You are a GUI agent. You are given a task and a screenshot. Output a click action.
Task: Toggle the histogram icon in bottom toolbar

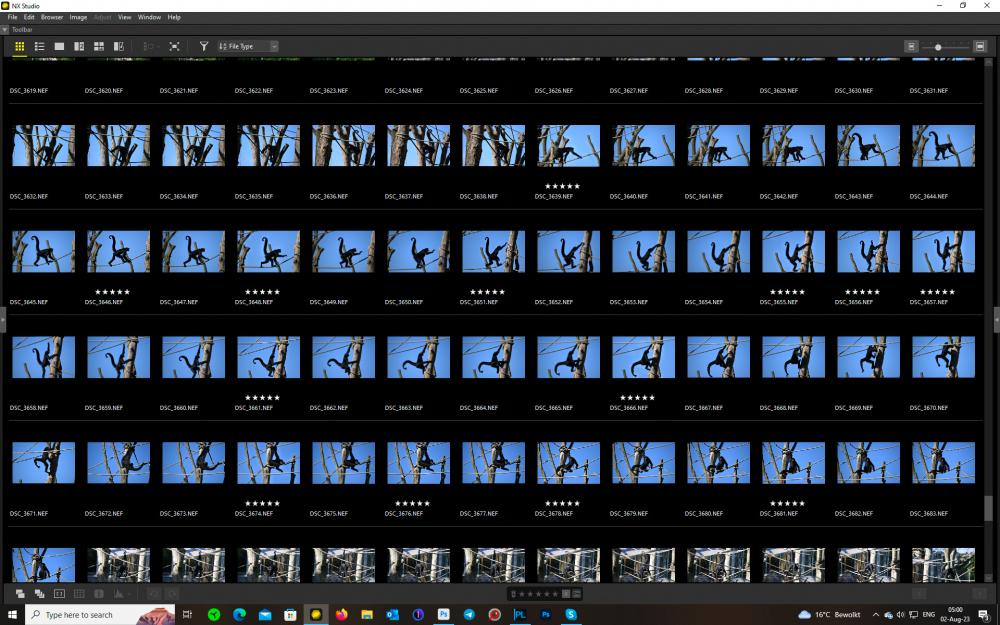point(119,594)
